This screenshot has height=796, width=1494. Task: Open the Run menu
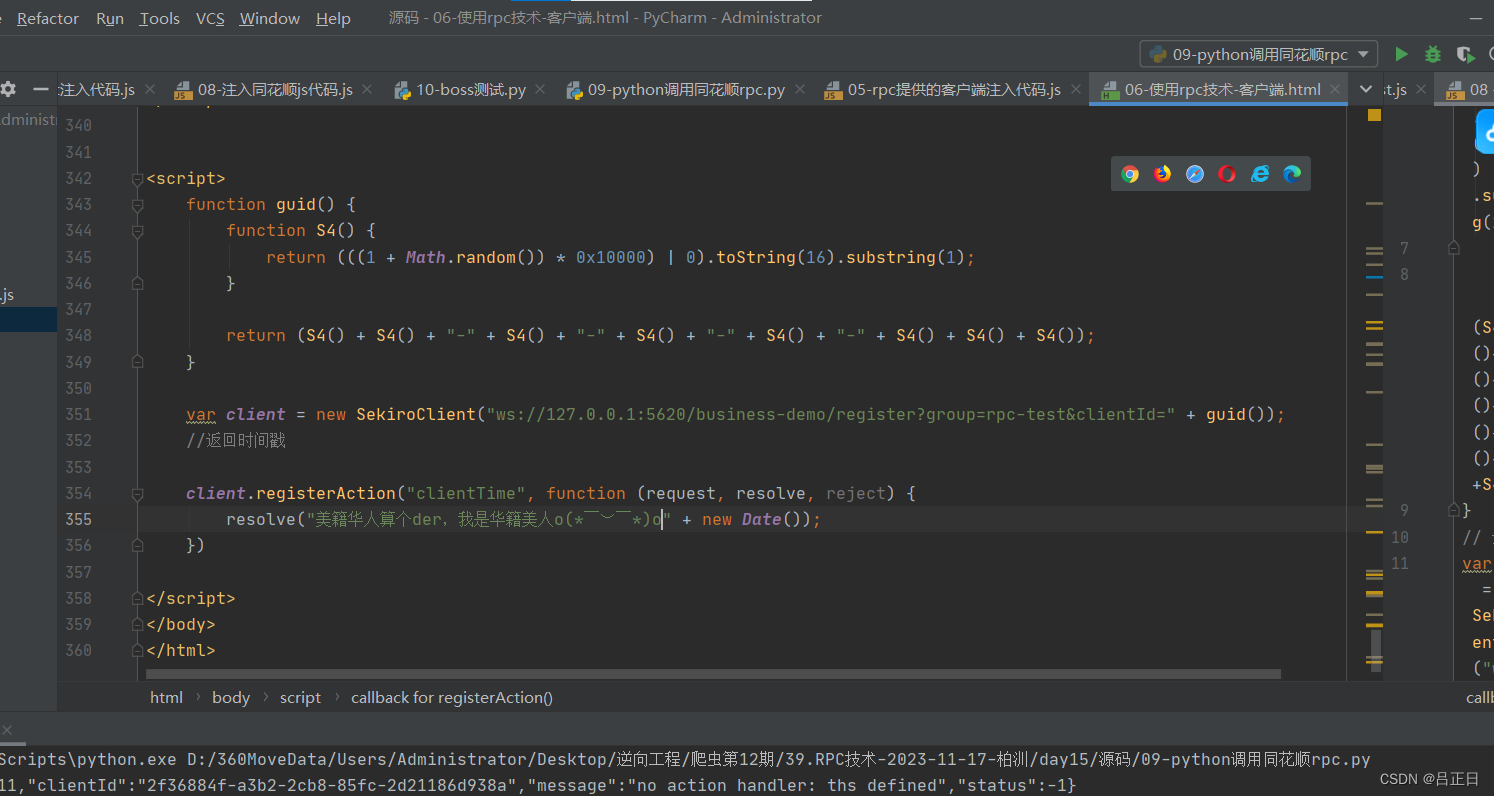pos(110,18)
